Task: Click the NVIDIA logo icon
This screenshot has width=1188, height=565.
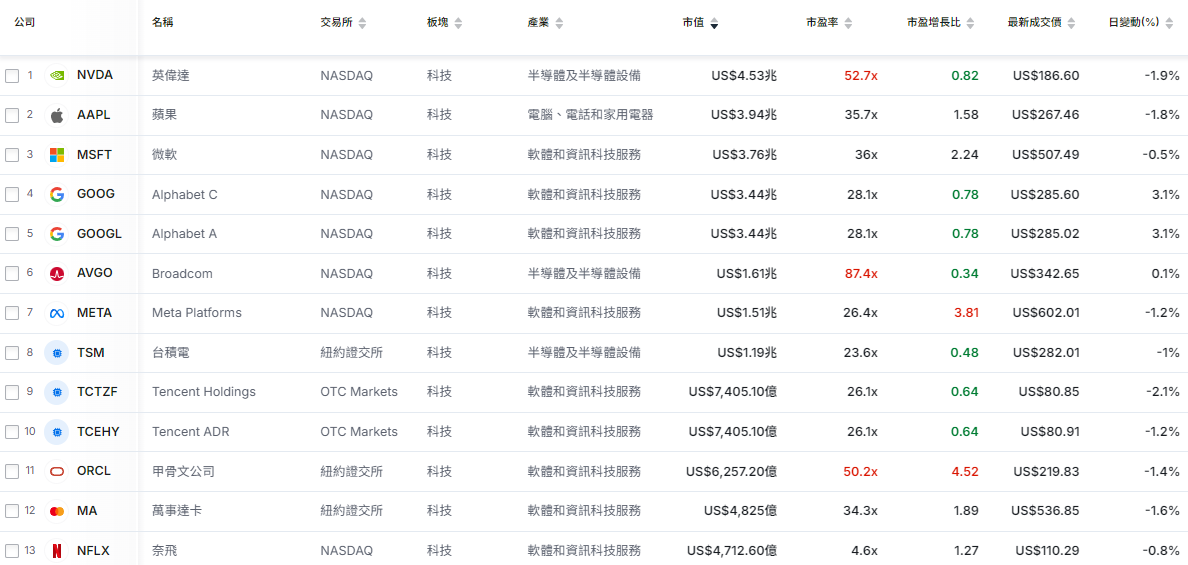Action: 57,75
